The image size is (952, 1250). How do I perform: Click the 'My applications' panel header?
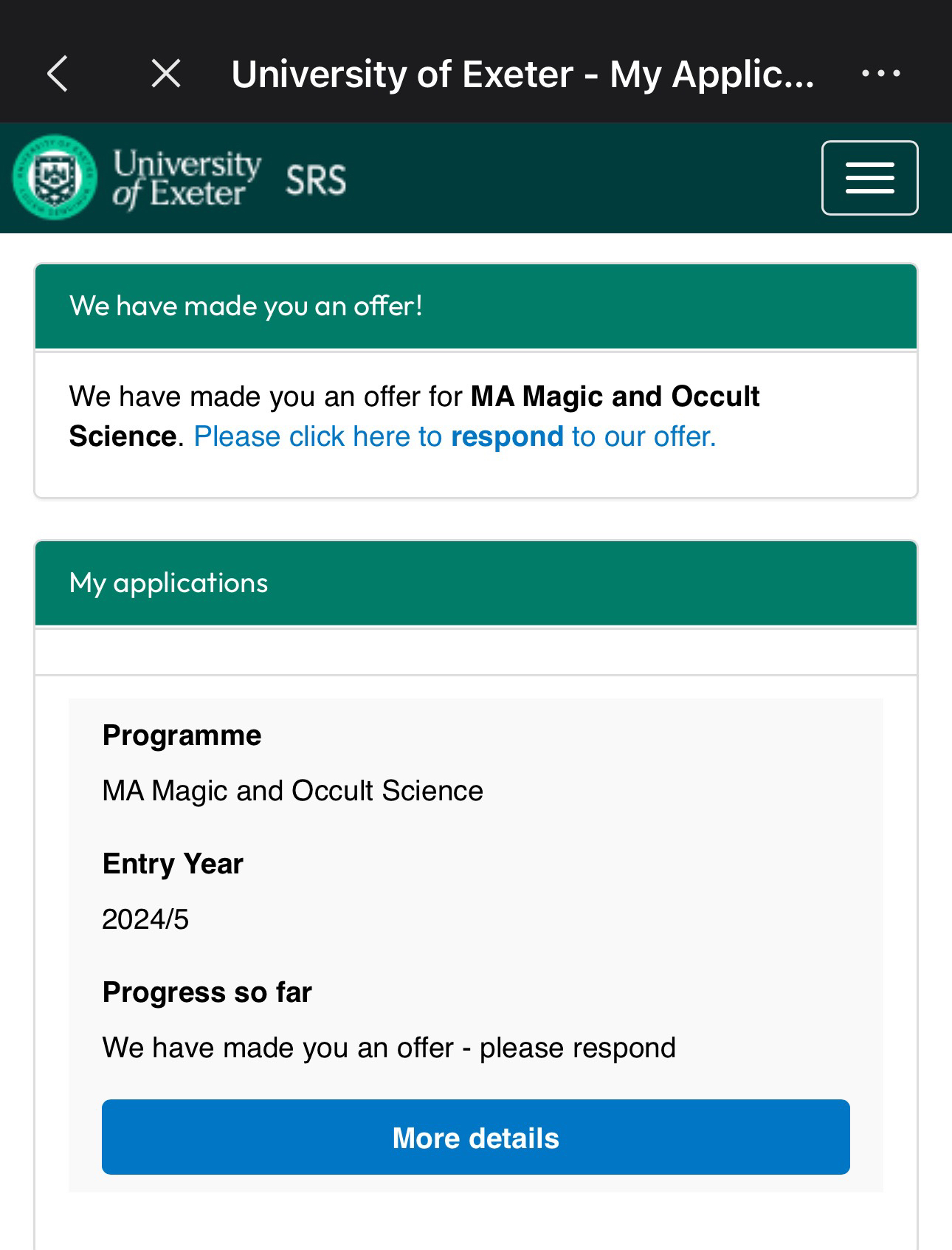[x=476, y=583]
